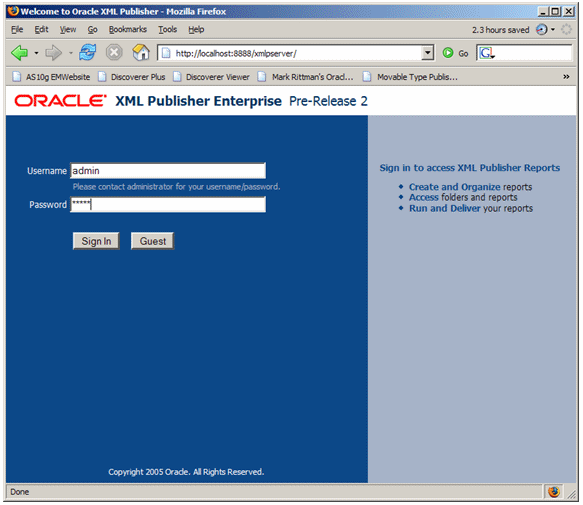Click the Password field

pos(168,205)
